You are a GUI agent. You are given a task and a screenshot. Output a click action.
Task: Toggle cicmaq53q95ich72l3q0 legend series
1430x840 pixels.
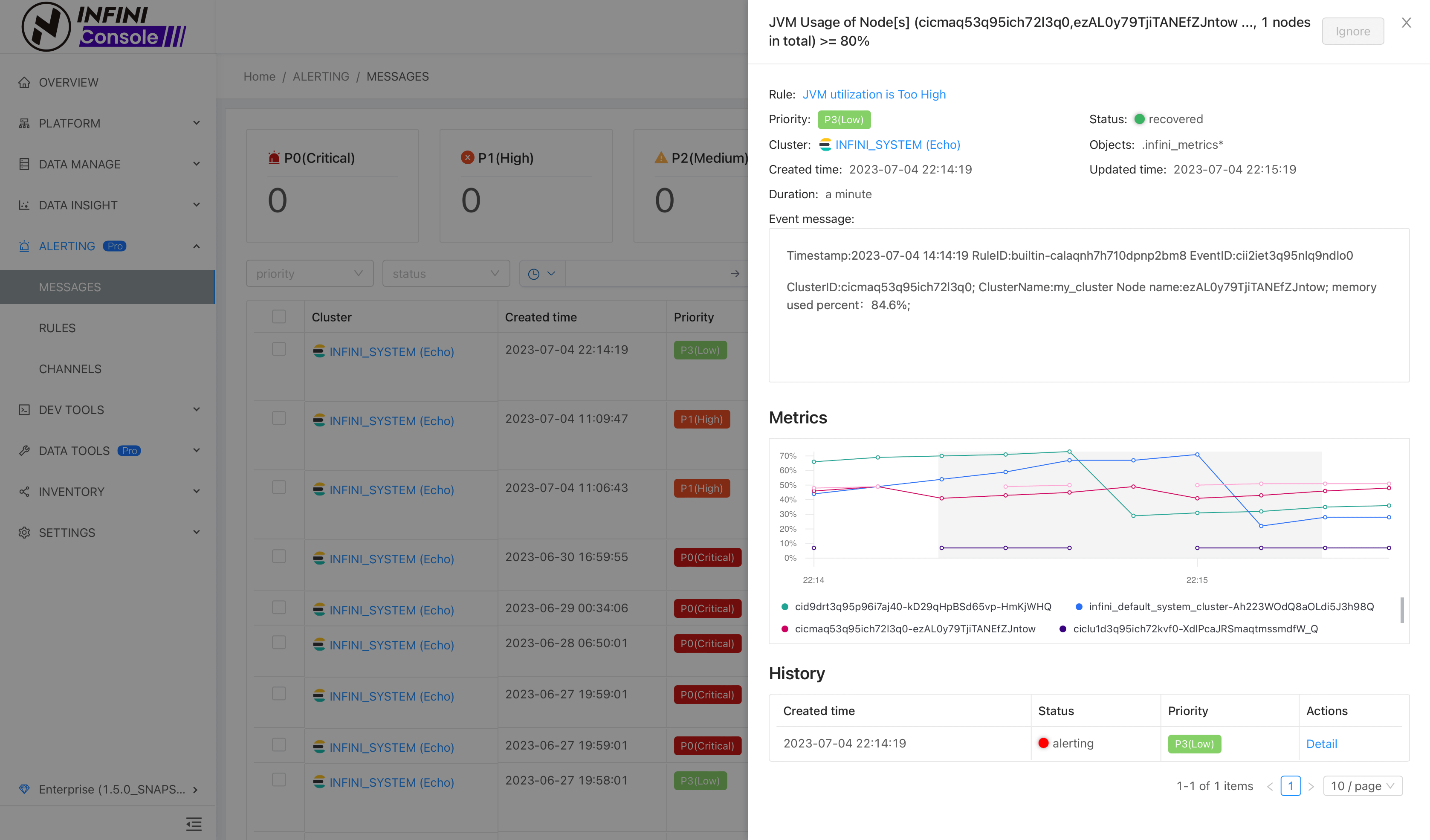pyautogui.click(x=908, y=629)
